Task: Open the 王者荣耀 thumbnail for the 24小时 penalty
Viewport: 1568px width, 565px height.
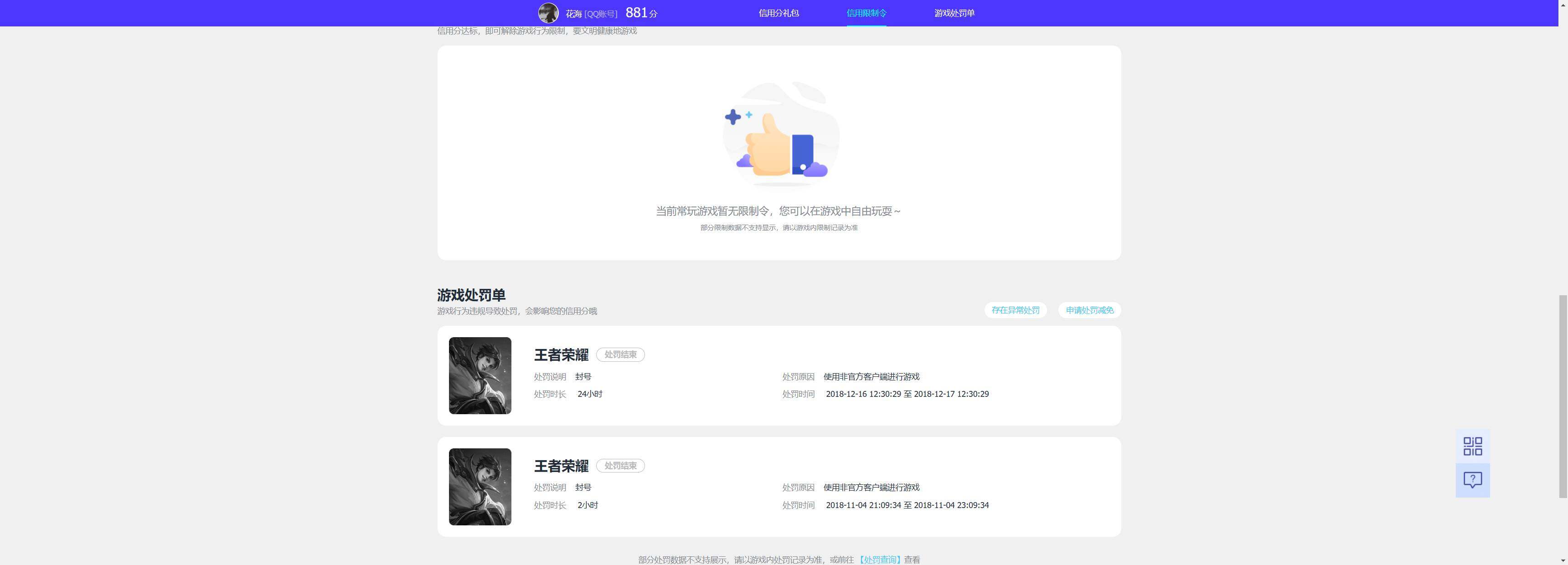Action: point(480,376)
